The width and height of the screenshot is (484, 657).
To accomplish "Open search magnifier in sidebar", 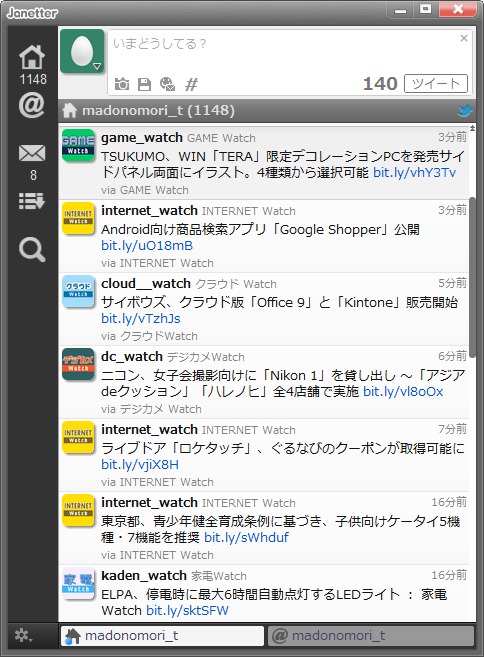I will click(x=32, y=250).
